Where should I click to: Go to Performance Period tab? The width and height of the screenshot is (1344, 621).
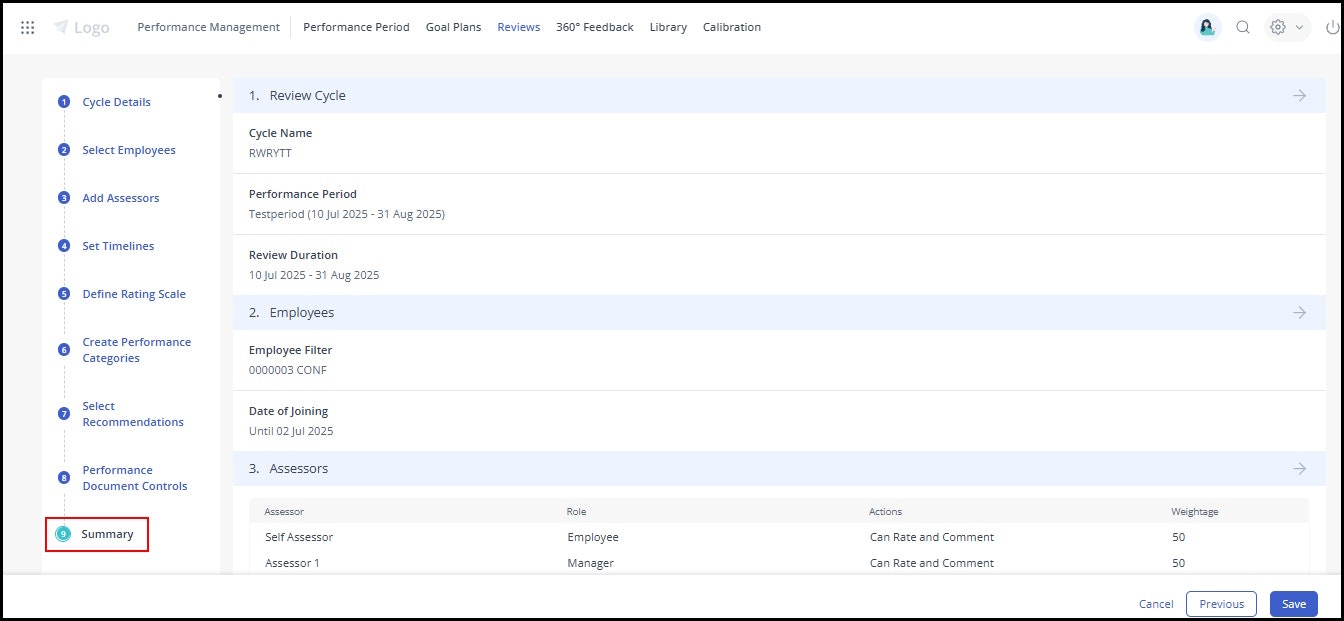[356, 27]
